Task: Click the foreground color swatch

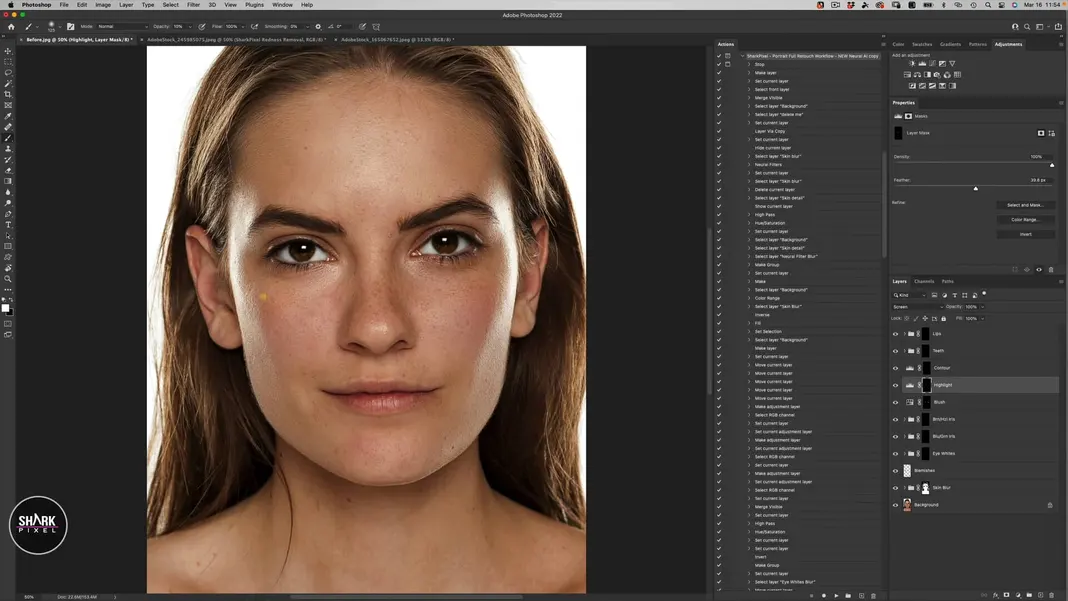Action: (x=5, y=308)
